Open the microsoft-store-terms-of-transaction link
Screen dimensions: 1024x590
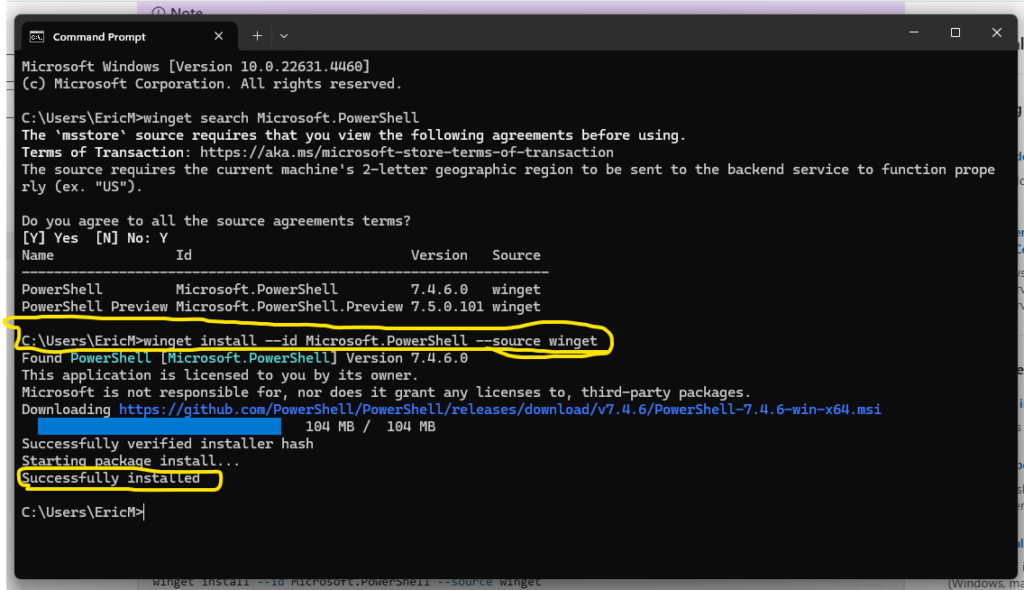(406, 152)
